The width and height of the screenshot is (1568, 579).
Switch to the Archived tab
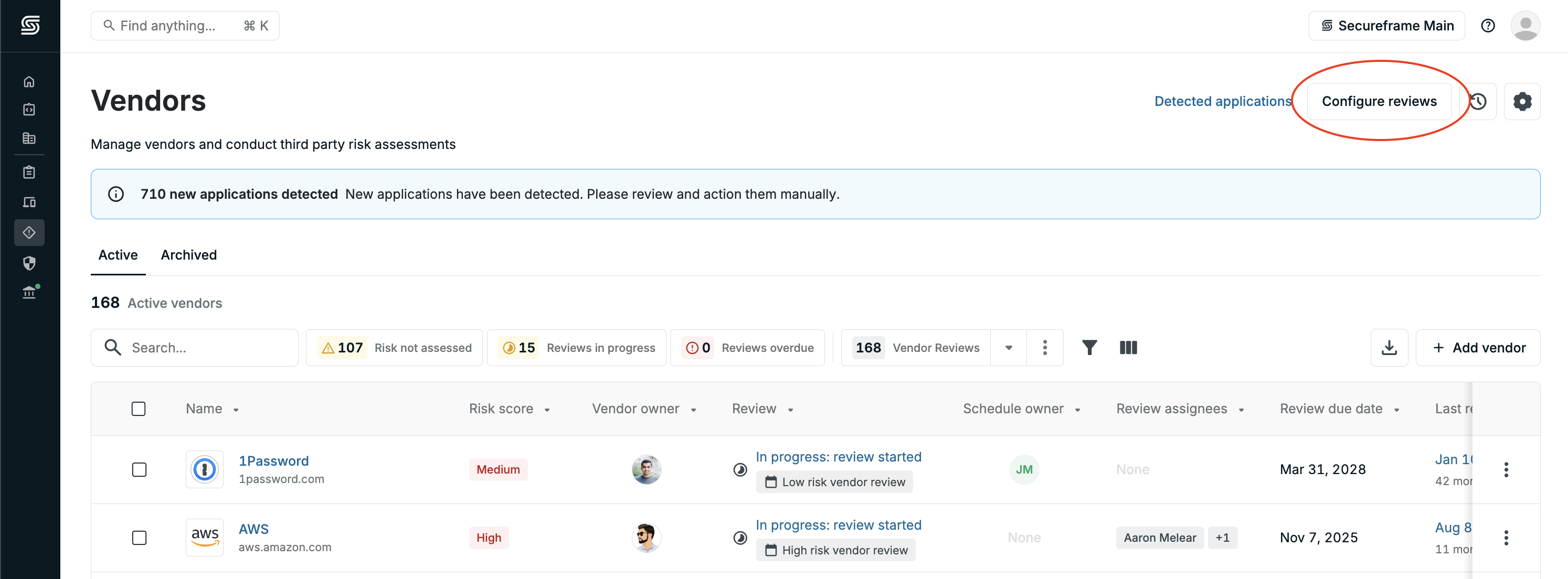coord(189,255)
